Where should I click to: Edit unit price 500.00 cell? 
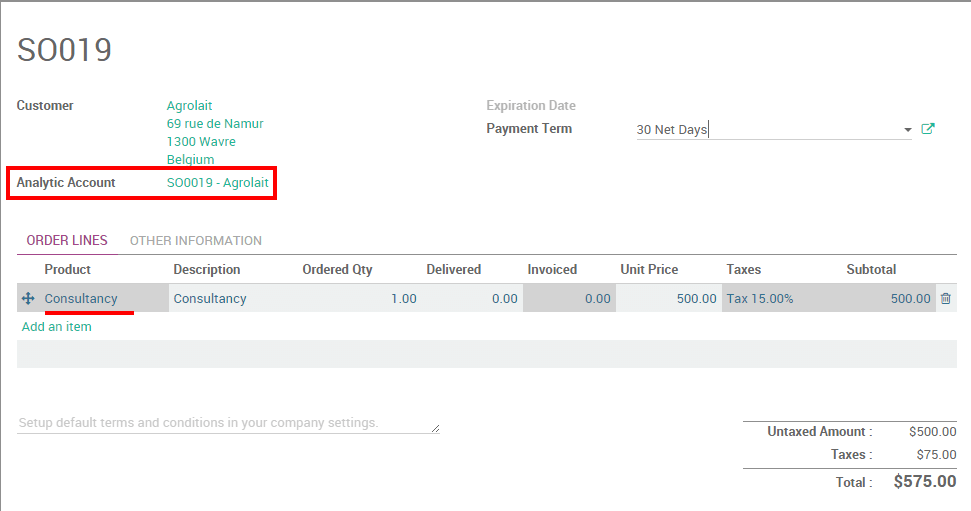pos(669,299)
